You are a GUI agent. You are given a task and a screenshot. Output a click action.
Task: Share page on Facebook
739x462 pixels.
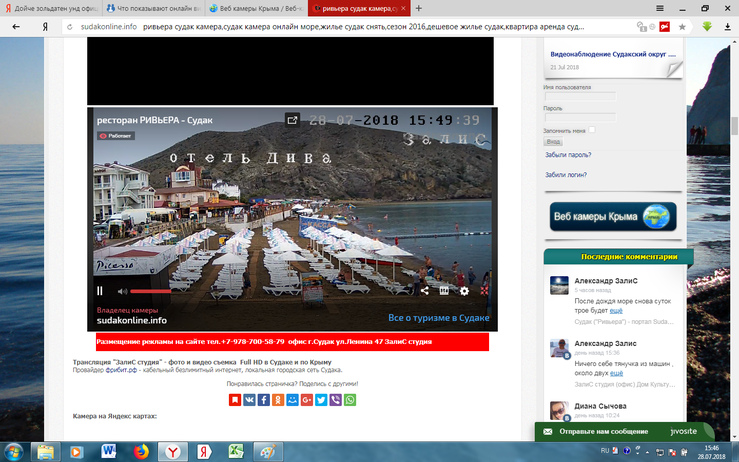tap(263, 400)
